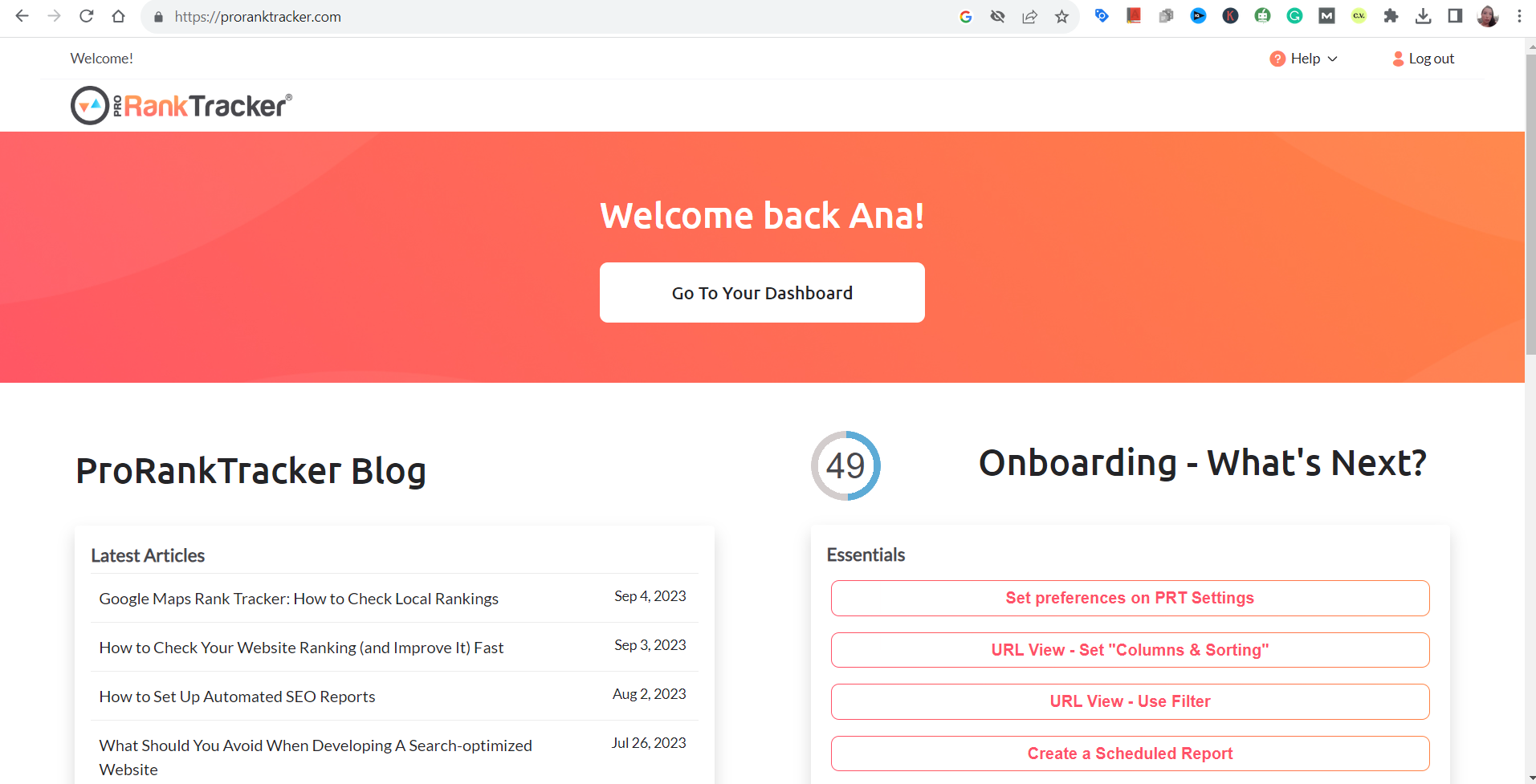Click the vertical scrollbar thumb
The height and width of the screenshot is (784, 1536).
[1530, 205]
